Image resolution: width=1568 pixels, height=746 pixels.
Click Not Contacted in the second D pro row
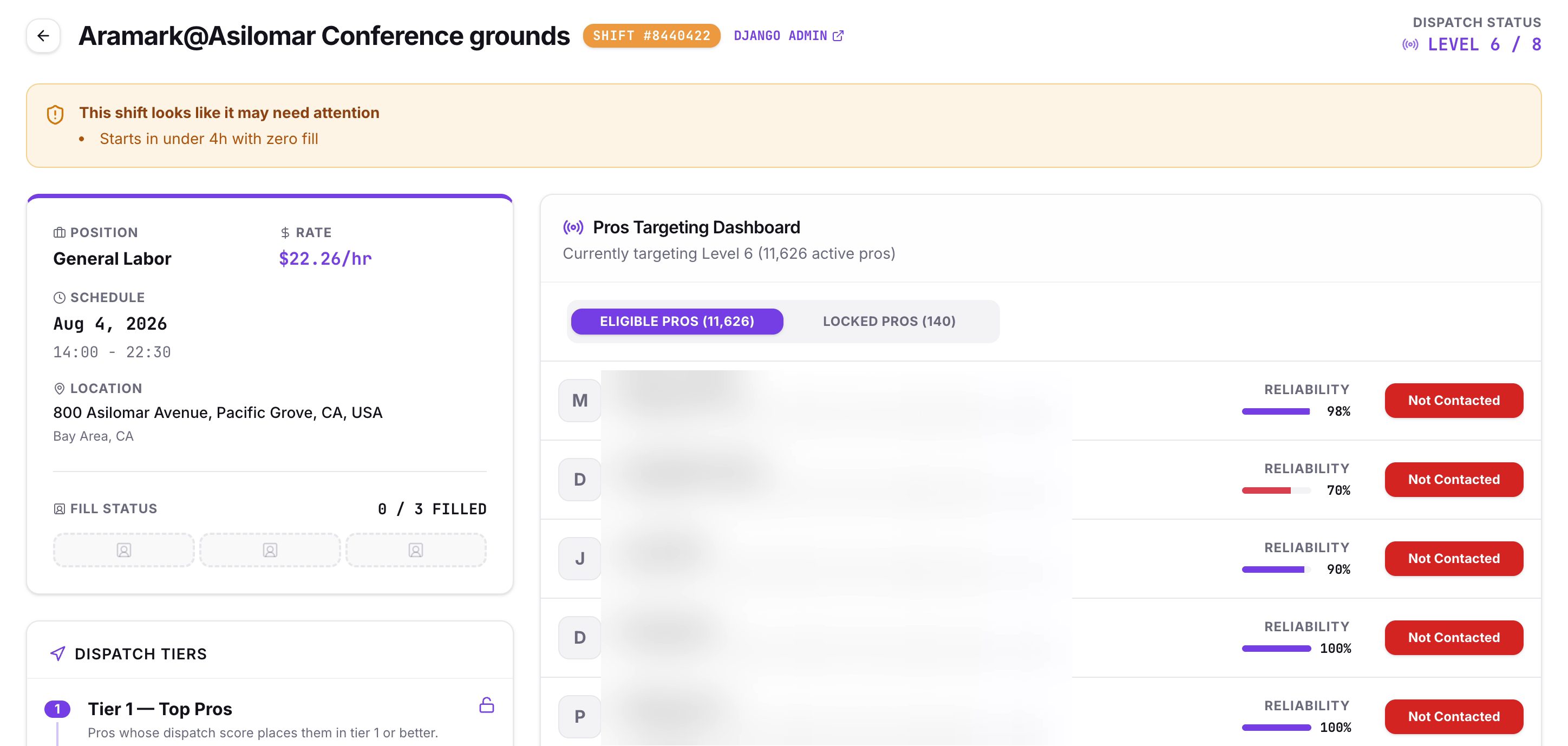tap(1454, 638)
